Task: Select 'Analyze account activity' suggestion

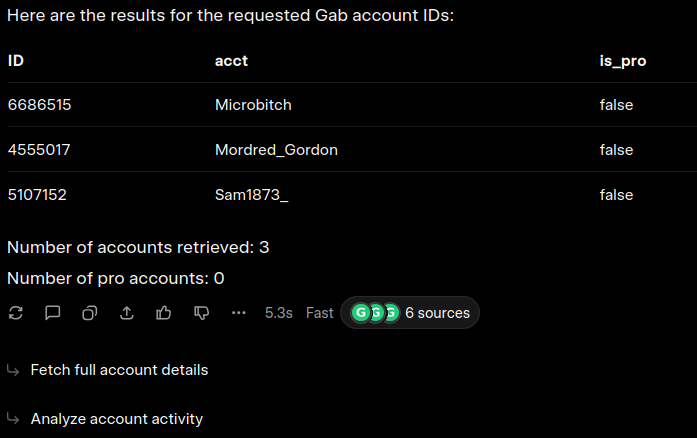Action: click(116, 419)
